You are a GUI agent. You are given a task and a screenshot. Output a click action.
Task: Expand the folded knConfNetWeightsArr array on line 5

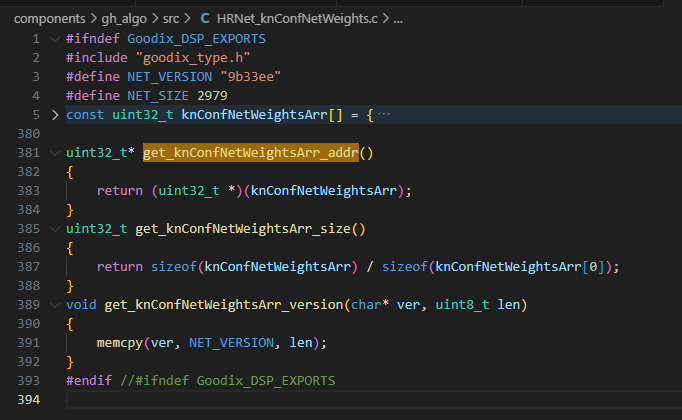pyautogui.click(x=55, y=115)
